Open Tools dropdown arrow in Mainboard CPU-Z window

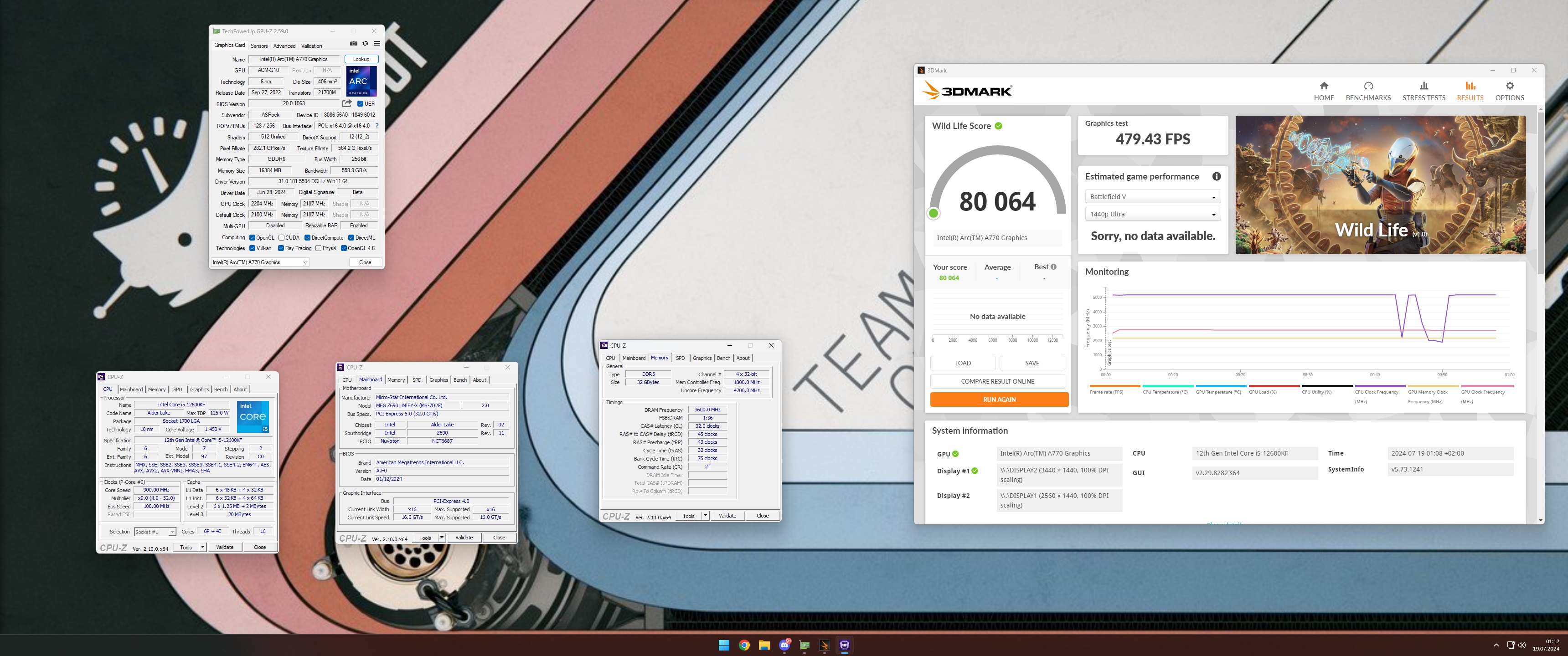click(x=442, y=538)
